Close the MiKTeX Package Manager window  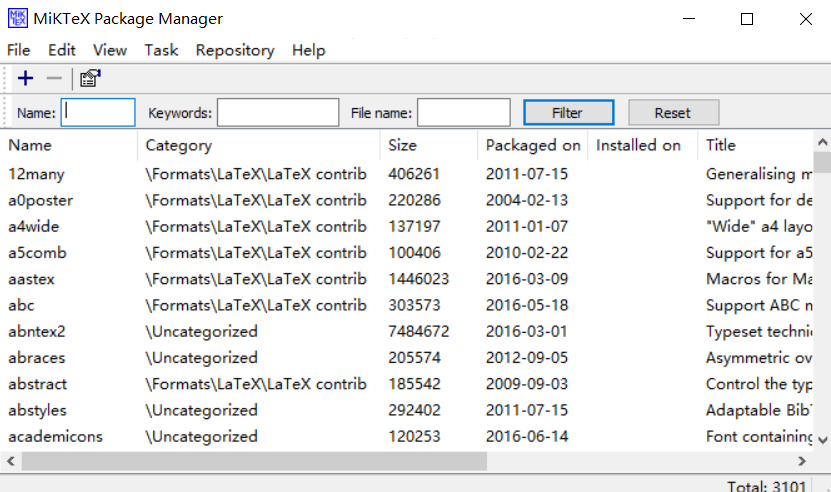click(806, 19)
